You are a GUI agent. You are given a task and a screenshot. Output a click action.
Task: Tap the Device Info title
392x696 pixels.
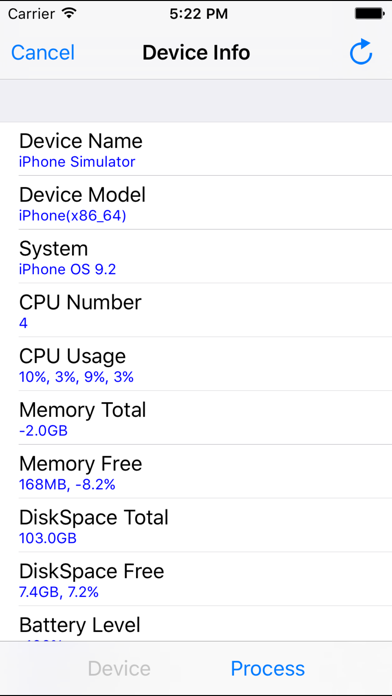pyautogui.click(x=196, y=53)
